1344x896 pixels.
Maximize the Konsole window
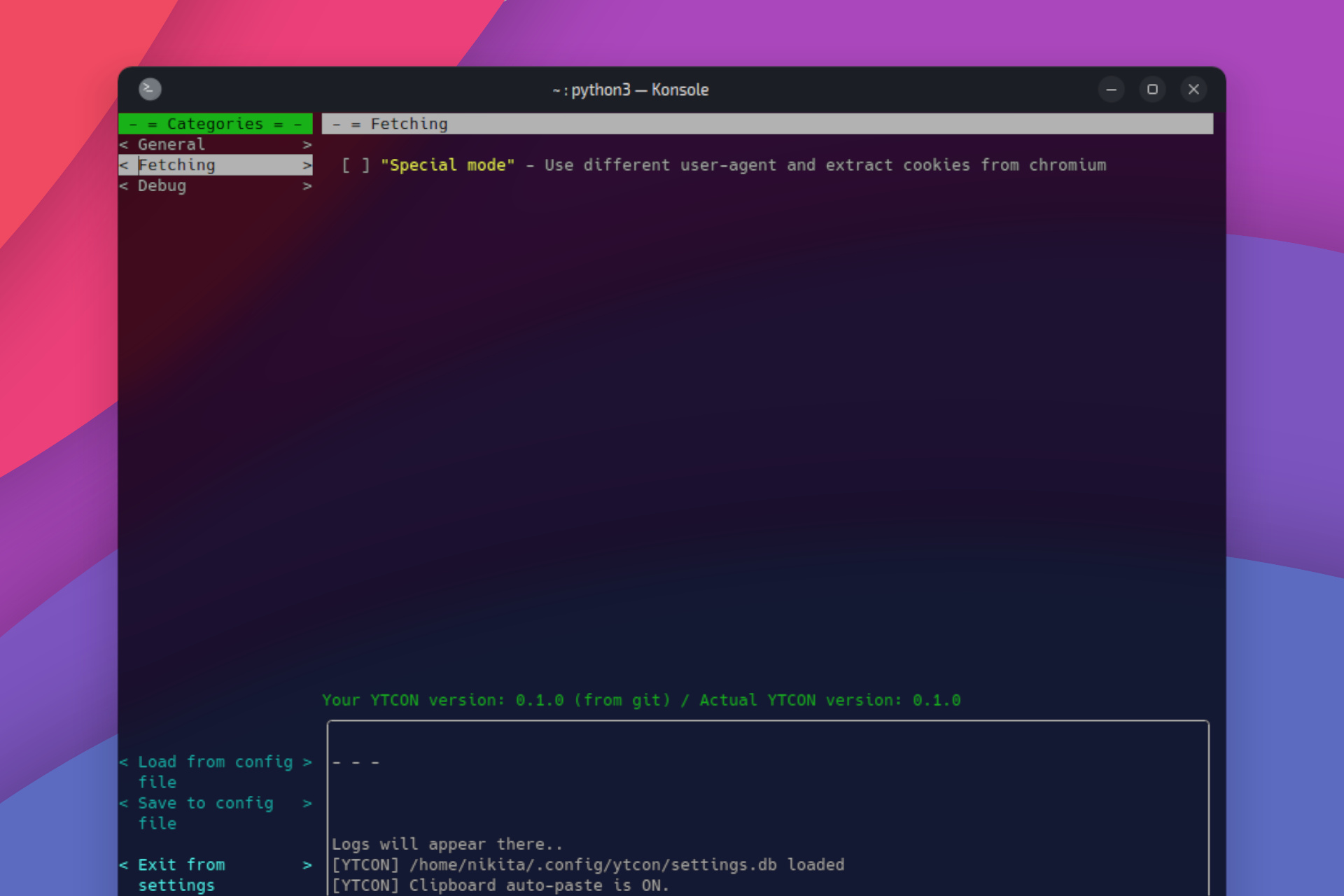pos(1152,90)
